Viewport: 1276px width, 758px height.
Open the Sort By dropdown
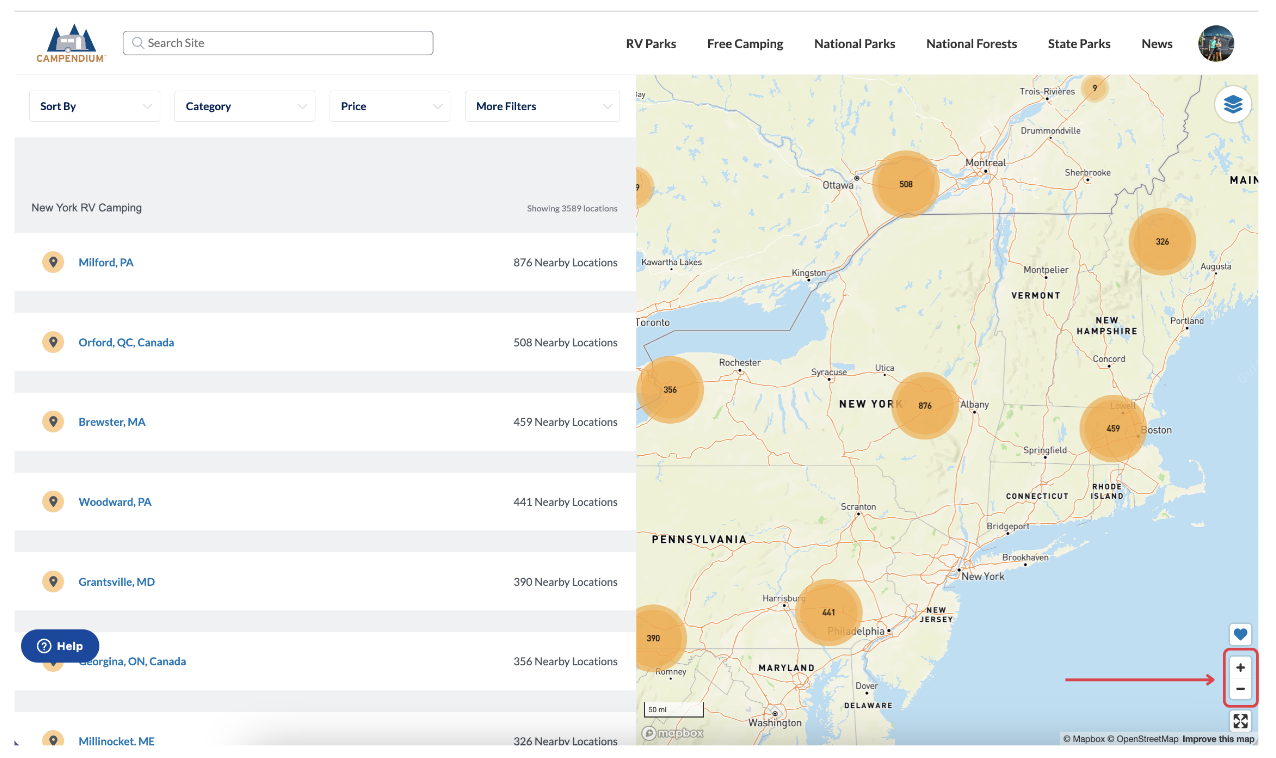95,106
